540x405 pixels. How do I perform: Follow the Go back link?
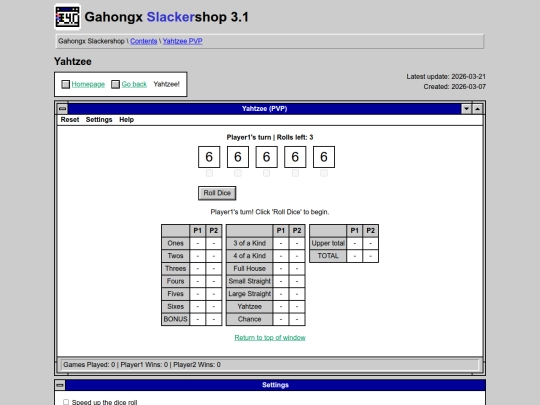(134, 84)
